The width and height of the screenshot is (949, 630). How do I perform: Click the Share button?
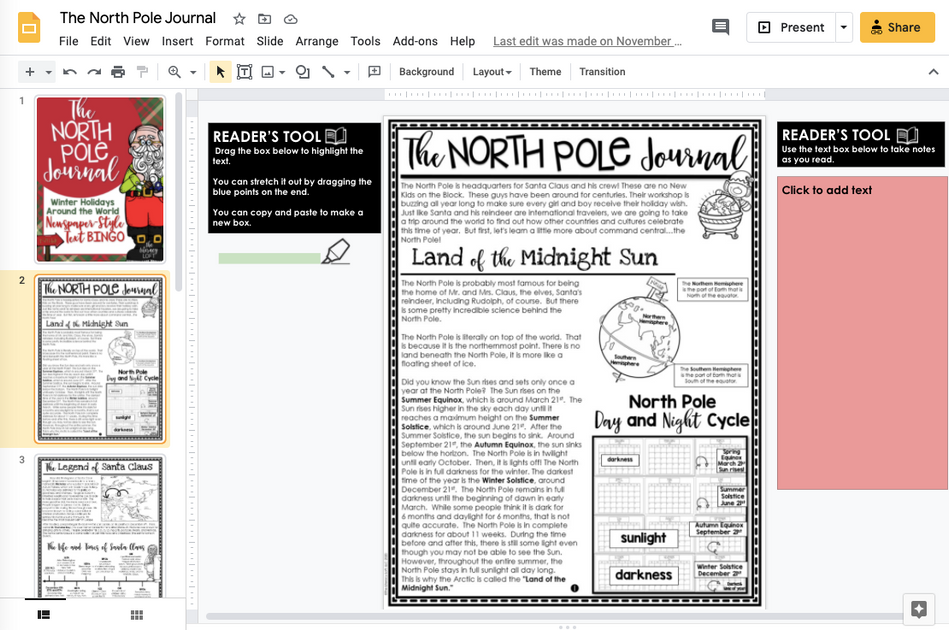pyautogui.click(x=896, y=27)
